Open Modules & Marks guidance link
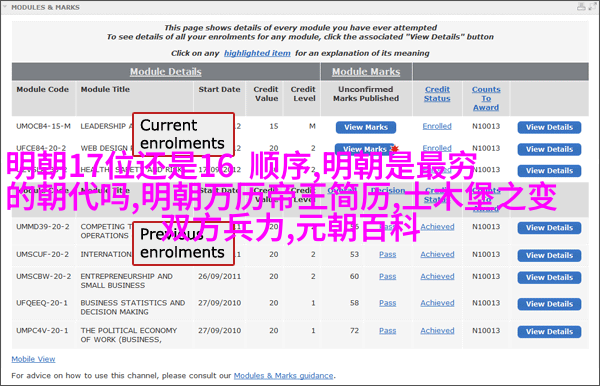This screenshot has width=600, height=386. tap(284, 376)
